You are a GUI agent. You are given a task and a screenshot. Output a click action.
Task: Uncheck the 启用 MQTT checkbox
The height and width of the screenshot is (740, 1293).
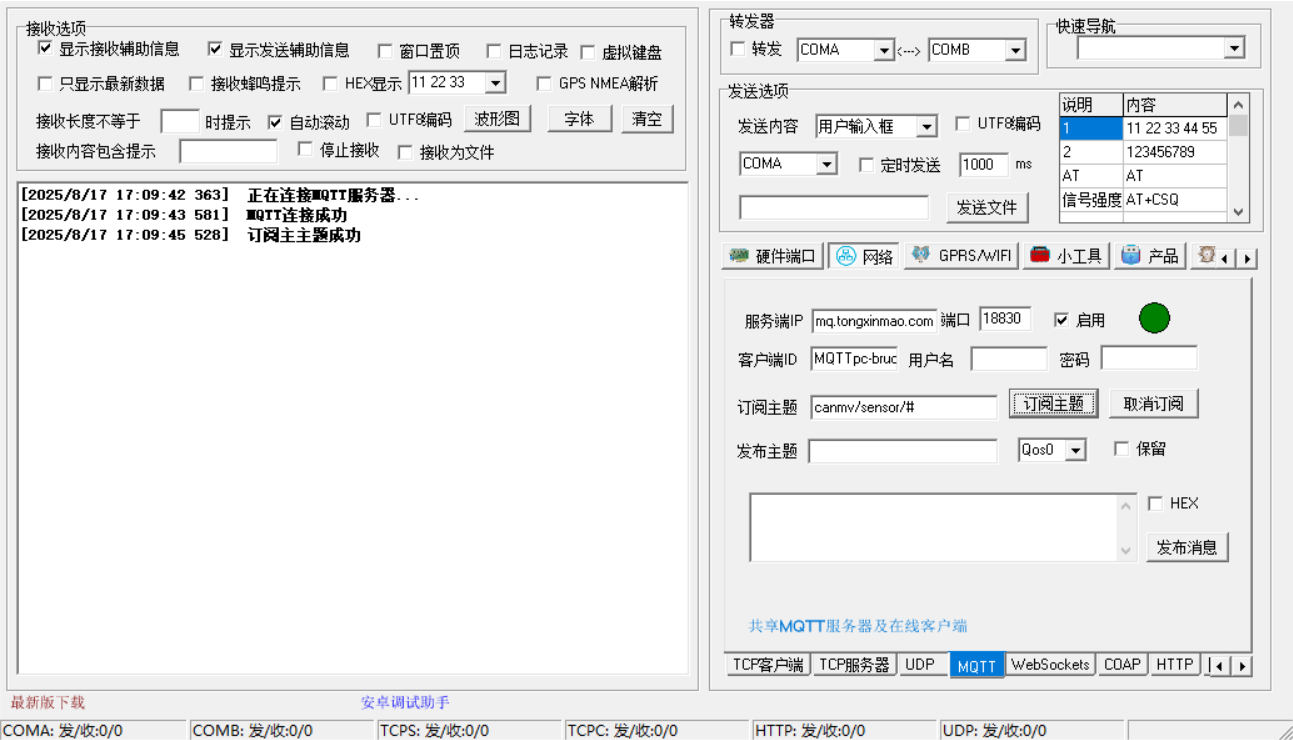click(1062, 320)
